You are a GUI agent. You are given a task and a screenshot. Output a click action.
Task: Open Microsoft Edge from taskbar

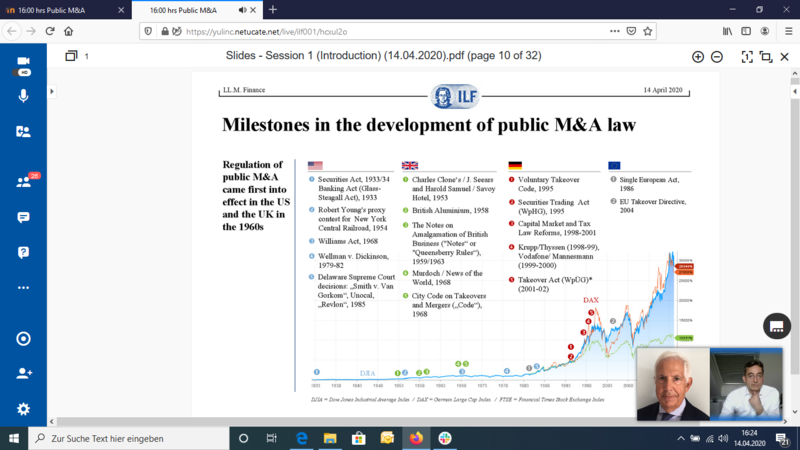tap(302, 438)
